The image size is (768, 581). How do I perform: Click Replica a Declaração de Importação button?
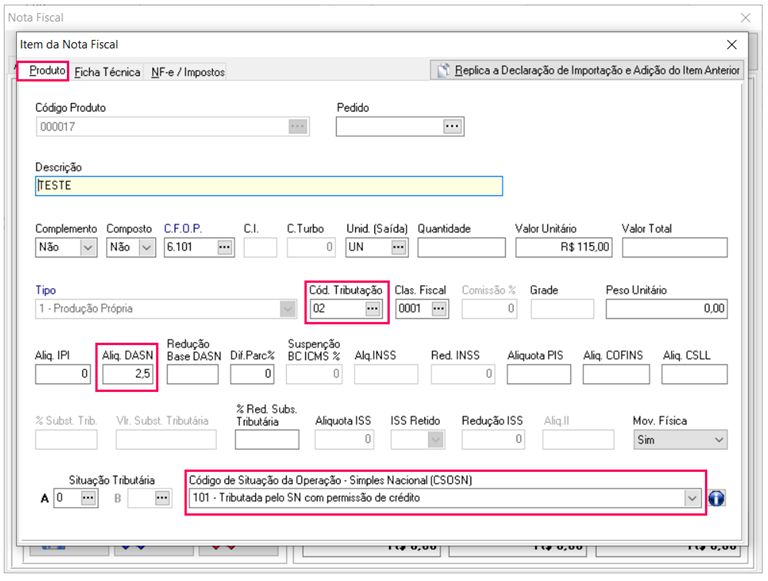pyautogui.click(x=588, y=70)
